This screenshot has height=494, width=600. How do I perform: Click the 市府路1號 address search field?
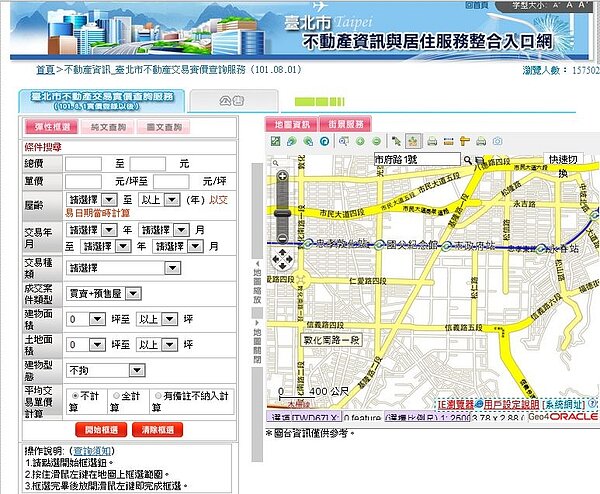(415, 160)
